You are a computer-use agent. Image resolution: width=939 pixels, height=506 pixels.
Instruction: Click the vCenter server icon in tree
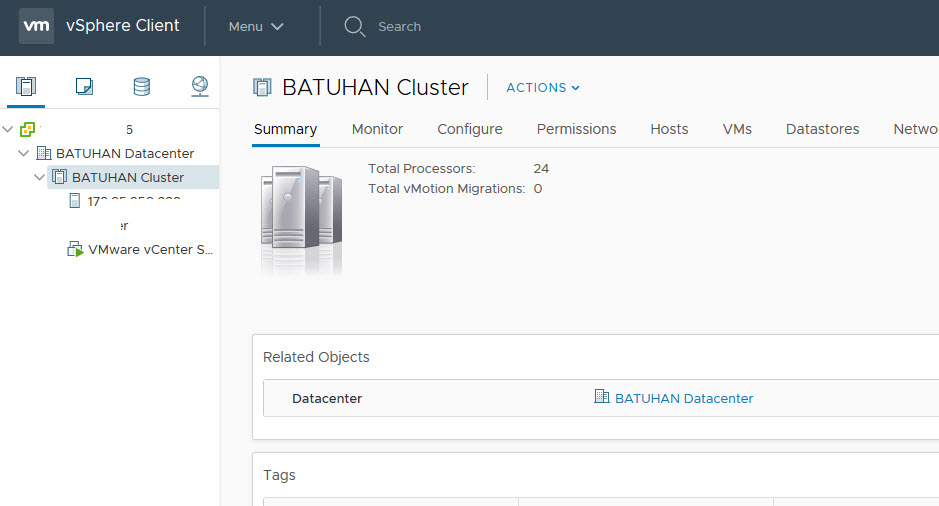28,129
